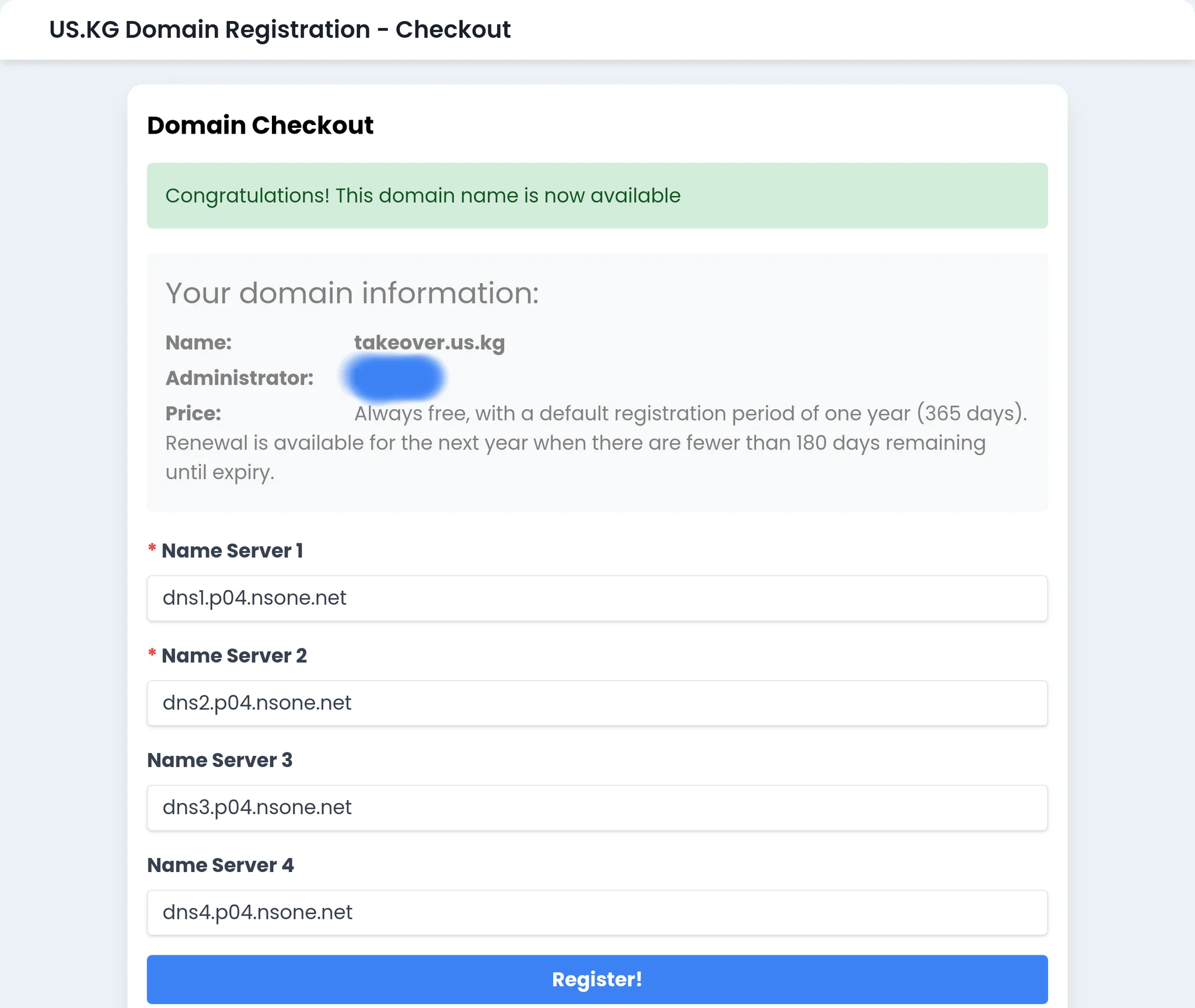
Task: Click the Domain Checkout heading
Action: [260, 125]
